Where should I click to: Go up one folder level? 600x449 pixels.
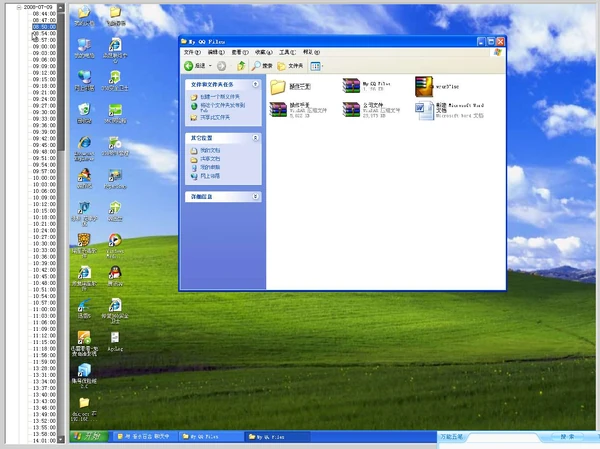tap(241, 66)
